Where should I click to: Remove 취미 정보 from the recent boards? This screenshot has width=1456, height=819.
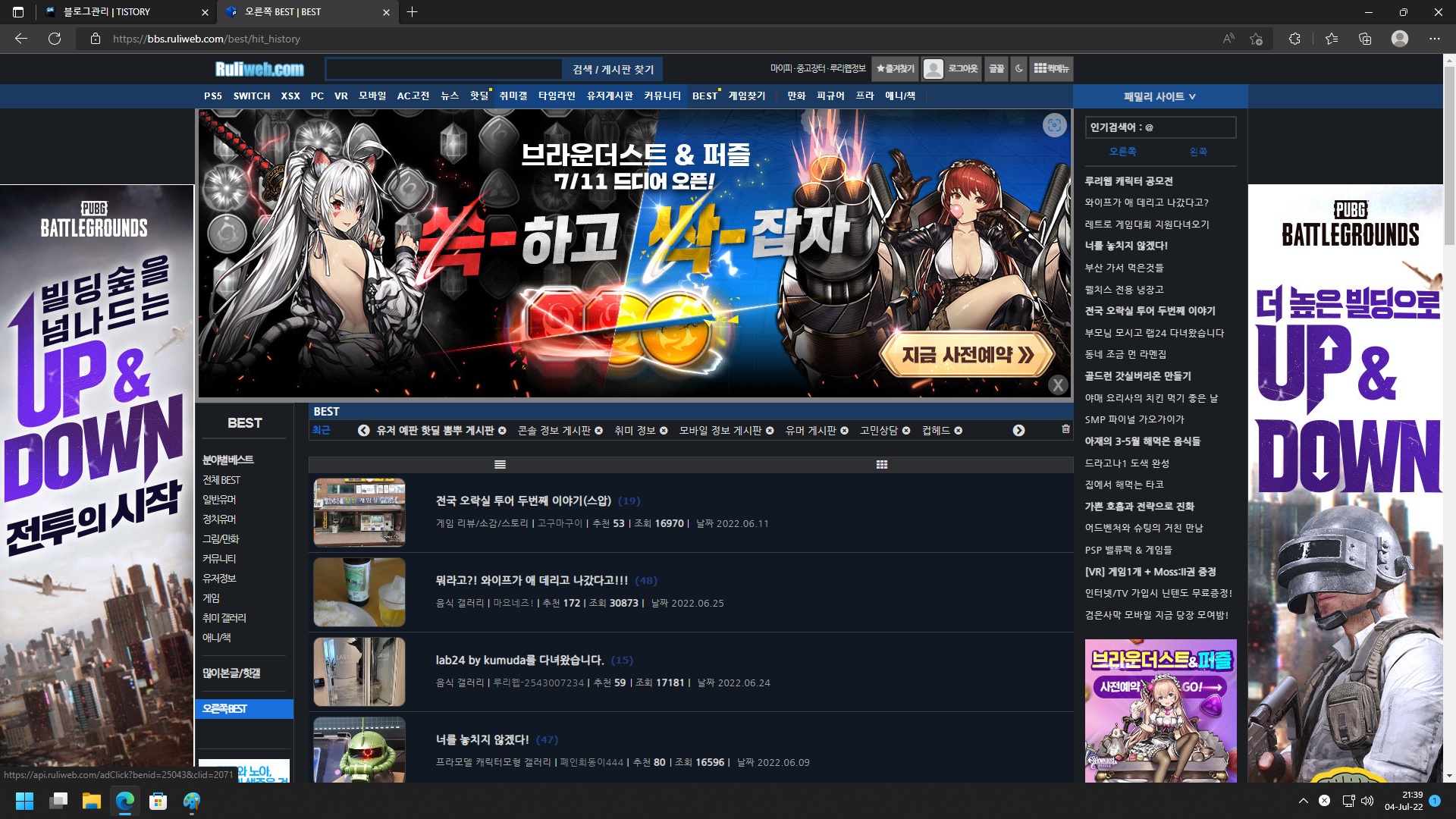coord(664,431)
